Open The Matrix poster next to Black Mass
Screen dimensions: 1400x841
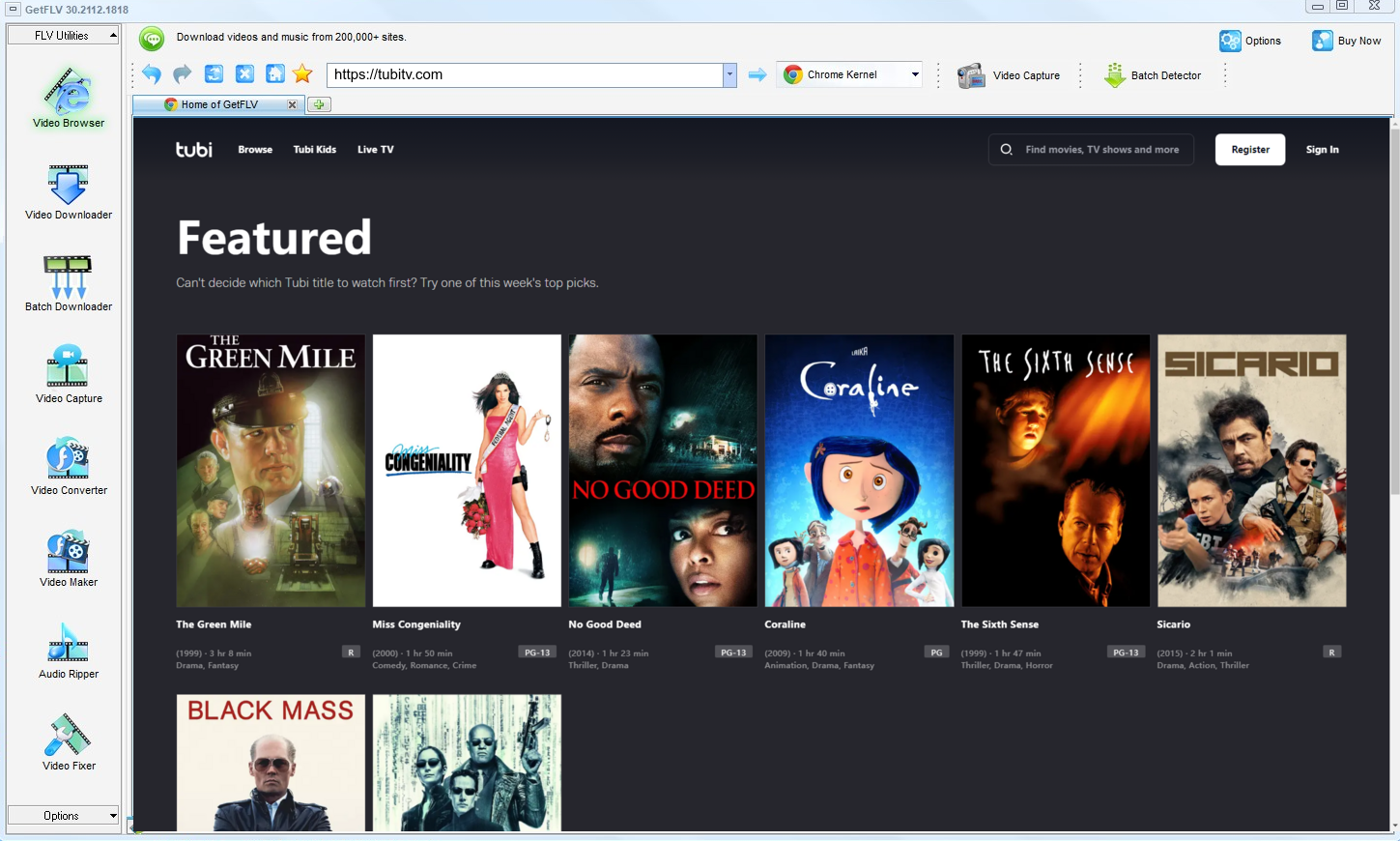pos(467,763)
